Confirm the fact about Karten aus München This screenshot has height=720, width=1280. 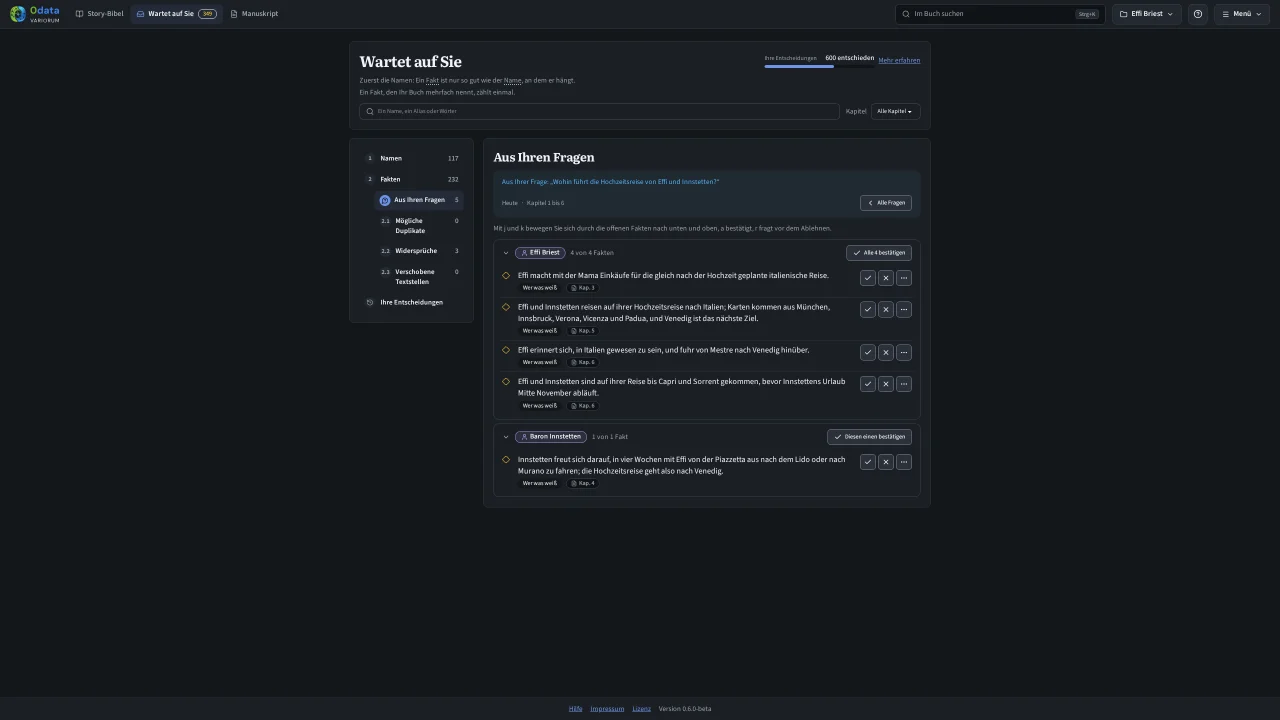(x=868, y=310)
